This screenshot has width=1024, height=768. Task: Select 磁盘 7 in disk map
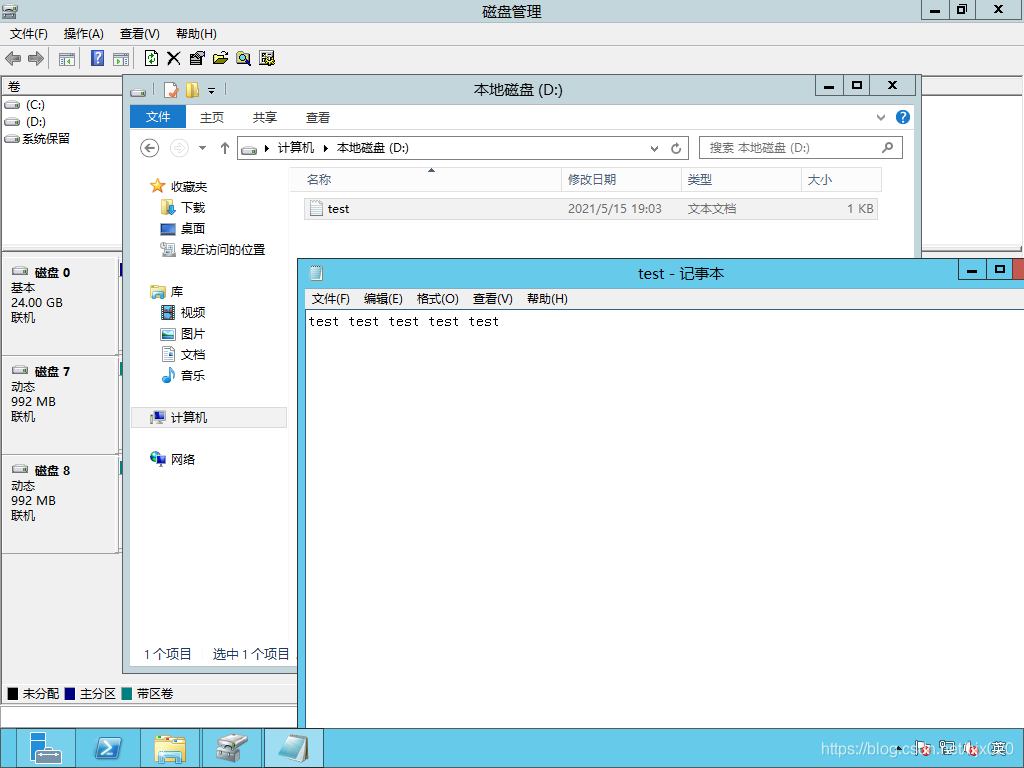click(x=59, y=405)
